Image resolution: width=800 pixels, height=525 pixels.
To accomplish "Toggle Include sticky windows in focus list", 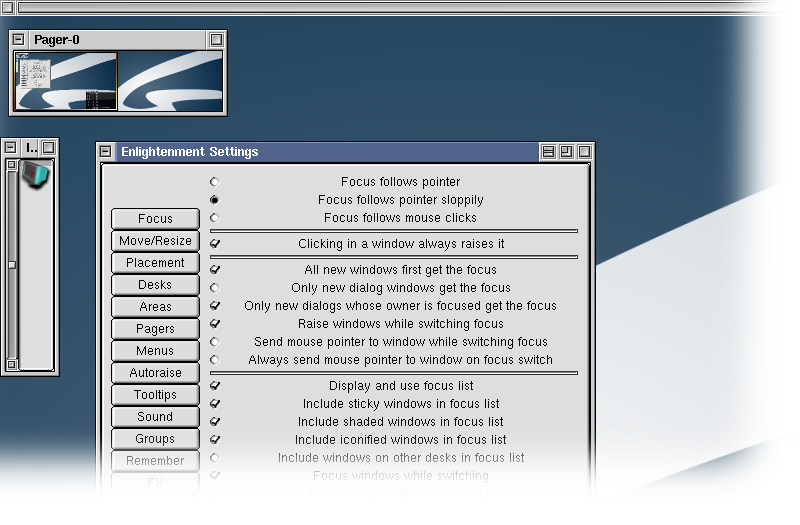I will pos(215,404).
